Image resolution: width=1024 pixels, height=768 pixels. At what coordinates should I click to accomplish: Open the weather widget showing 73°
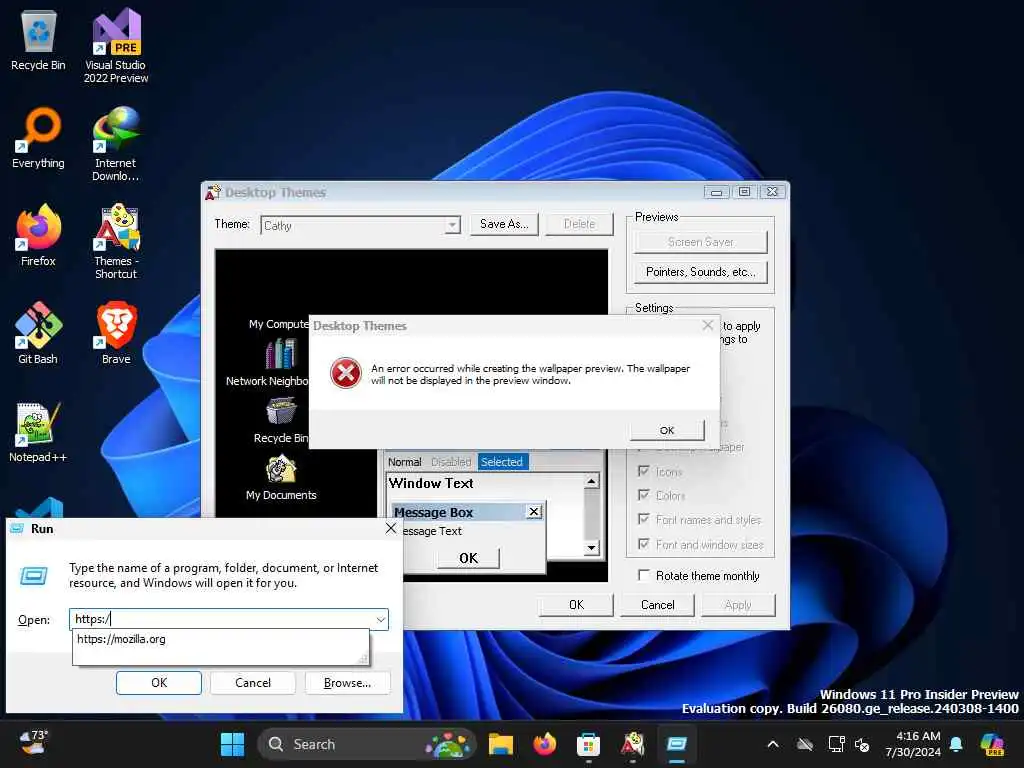[34, 743]
